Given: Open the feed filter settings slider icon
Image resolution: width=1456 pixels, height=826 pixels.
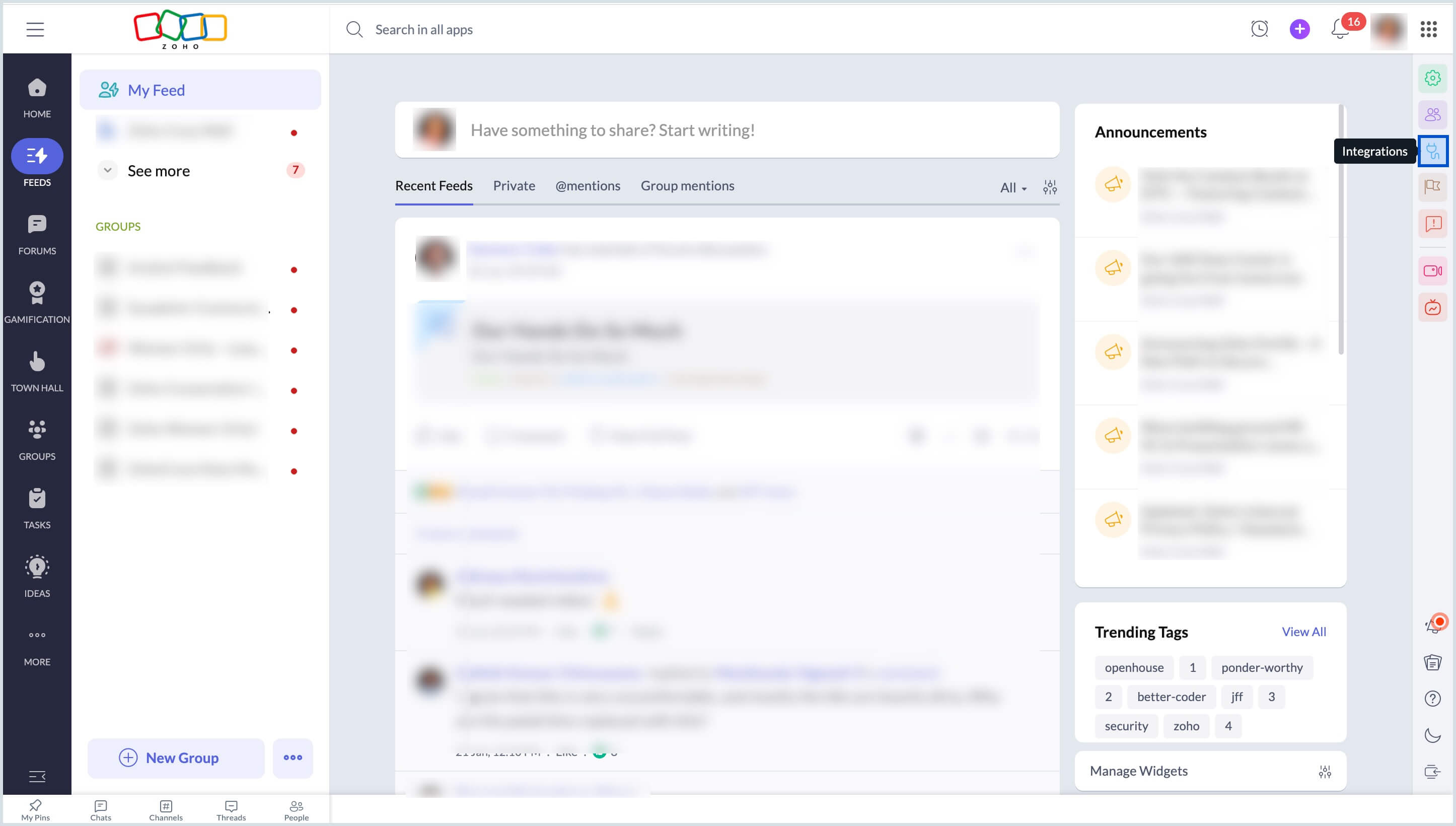Looking at the screenshot, I should pos(1050,187).
